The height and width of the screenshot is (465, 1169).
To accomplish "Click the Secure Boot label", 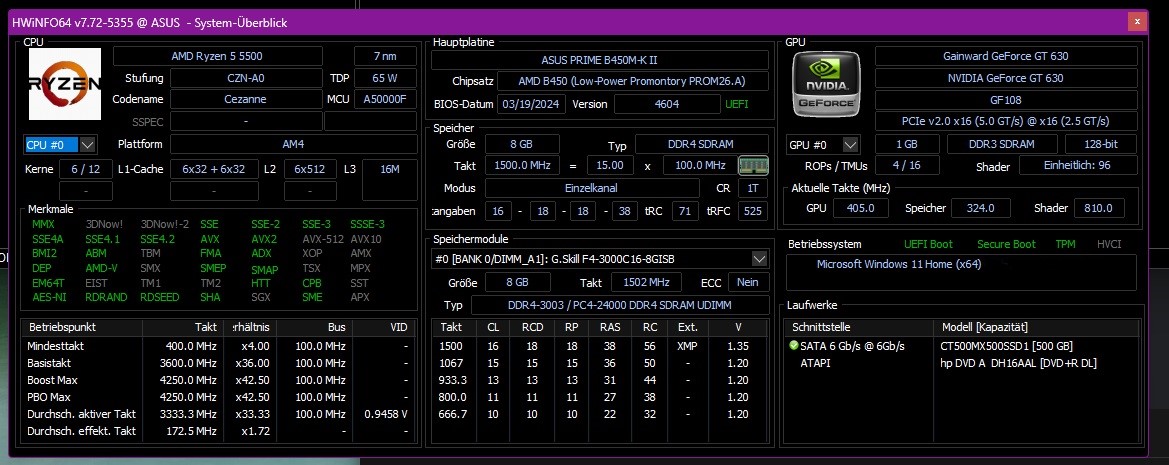I will pos(1006,244).
